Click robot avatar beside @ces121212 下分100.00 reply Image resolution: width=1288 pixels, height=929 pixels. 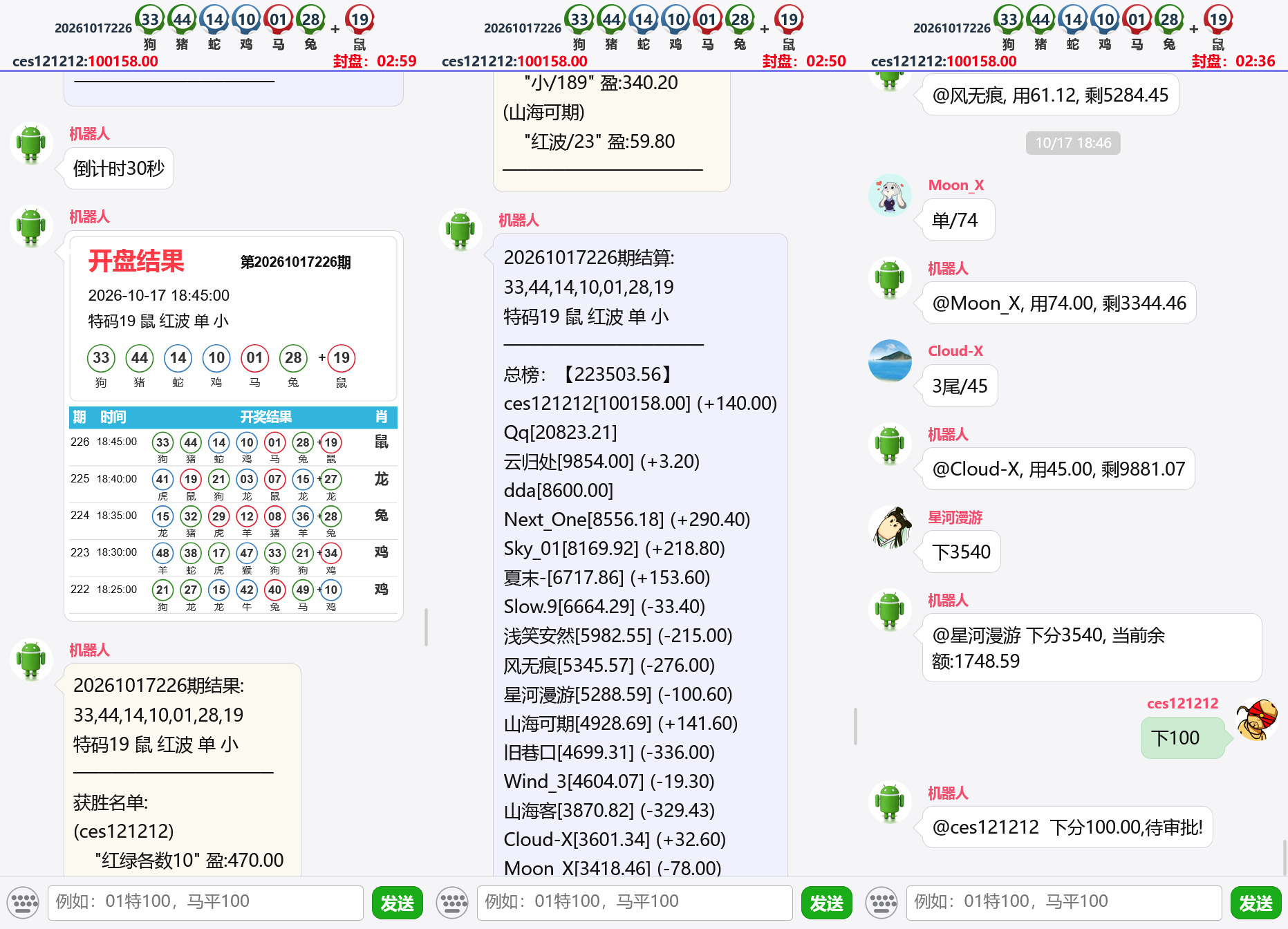[890, 803]
